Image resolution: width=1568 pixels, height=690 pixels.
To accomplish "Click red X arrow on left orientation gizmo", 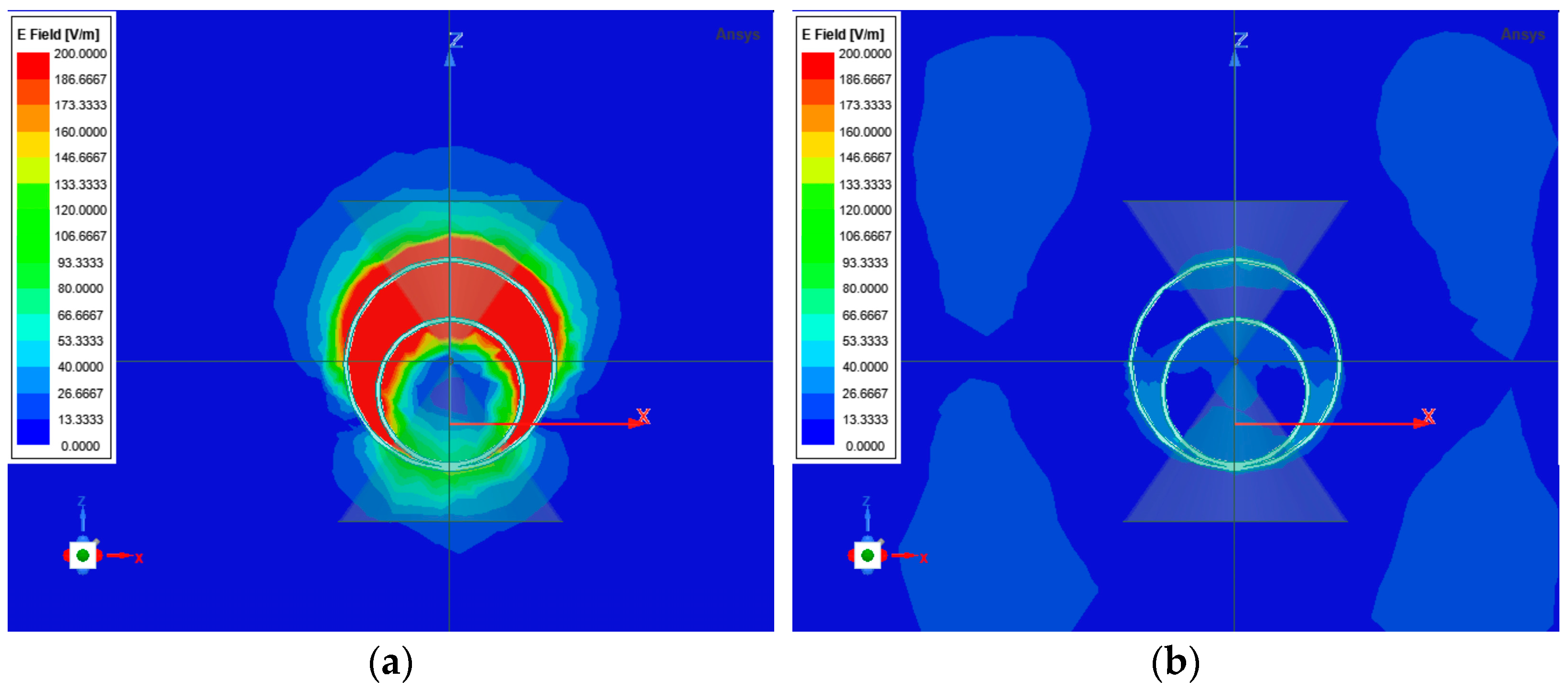I will pyautogui.click(x=120, y=555).
